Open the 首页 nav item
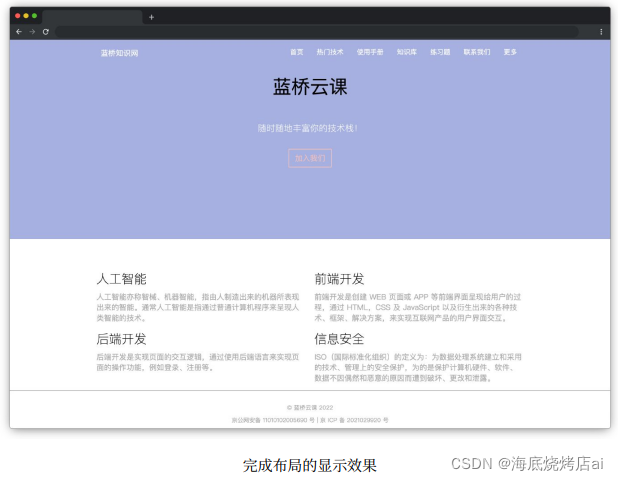The height and width of the screenshot is (481, 618). [x=297, y=52]
